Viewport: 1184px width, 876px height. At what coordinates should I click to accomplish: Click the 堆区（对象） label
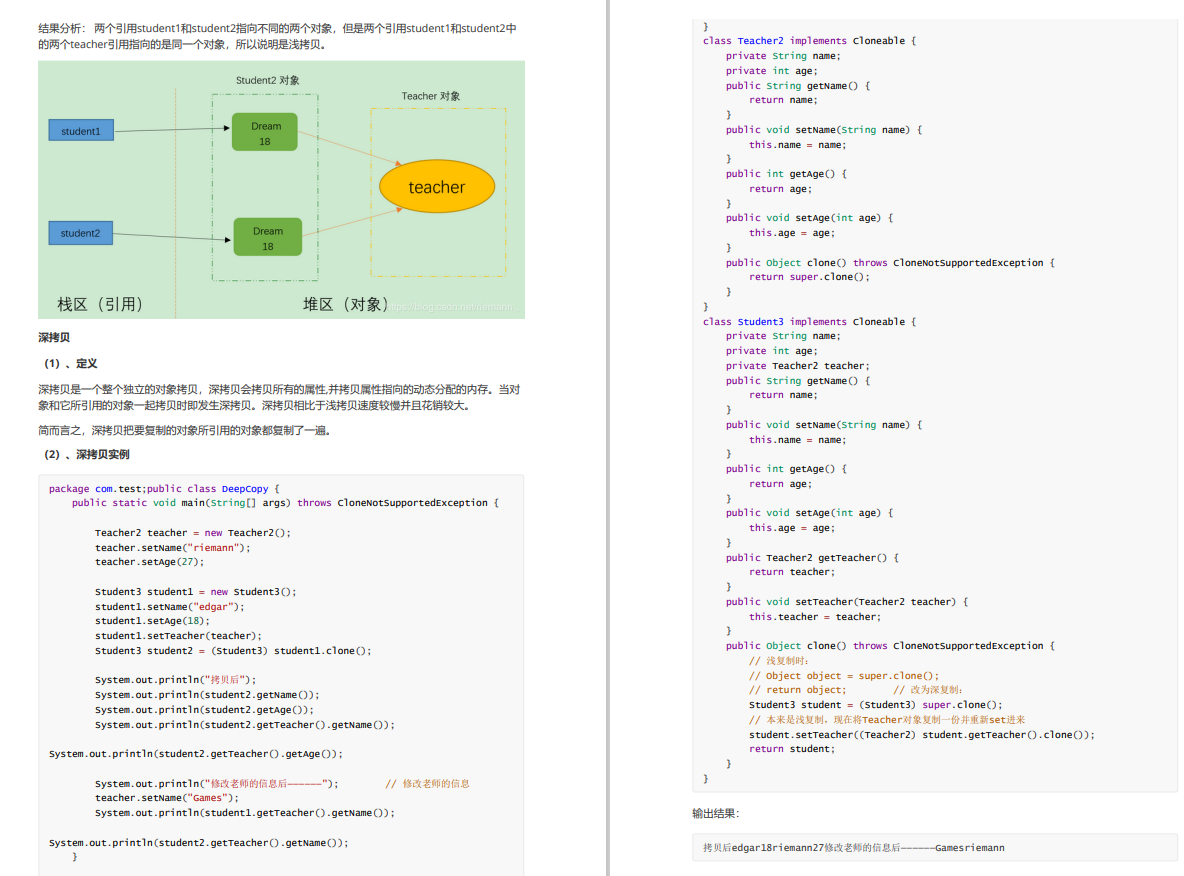(x=346, y=304)
